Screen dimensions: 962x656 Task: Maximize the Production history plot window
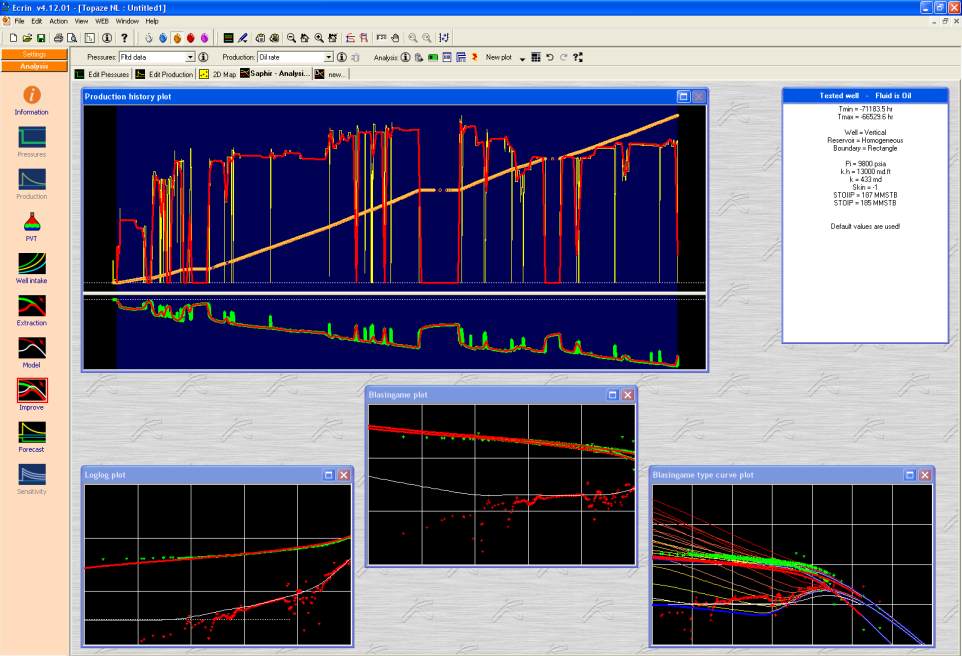[683, 97]
